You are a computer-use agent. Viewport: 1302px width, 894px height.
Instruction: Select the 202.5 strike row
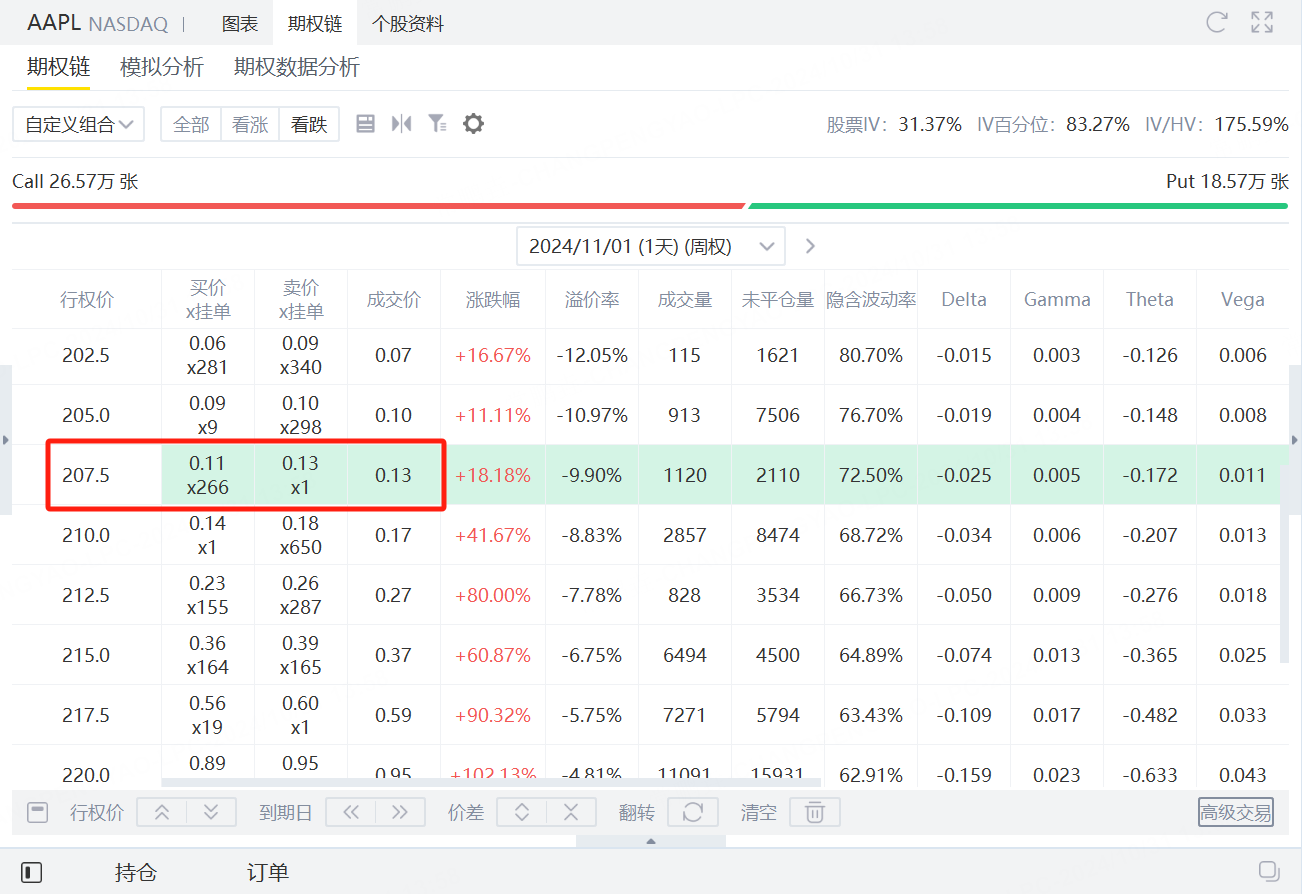pyautogui.click(x=650, y=355)
